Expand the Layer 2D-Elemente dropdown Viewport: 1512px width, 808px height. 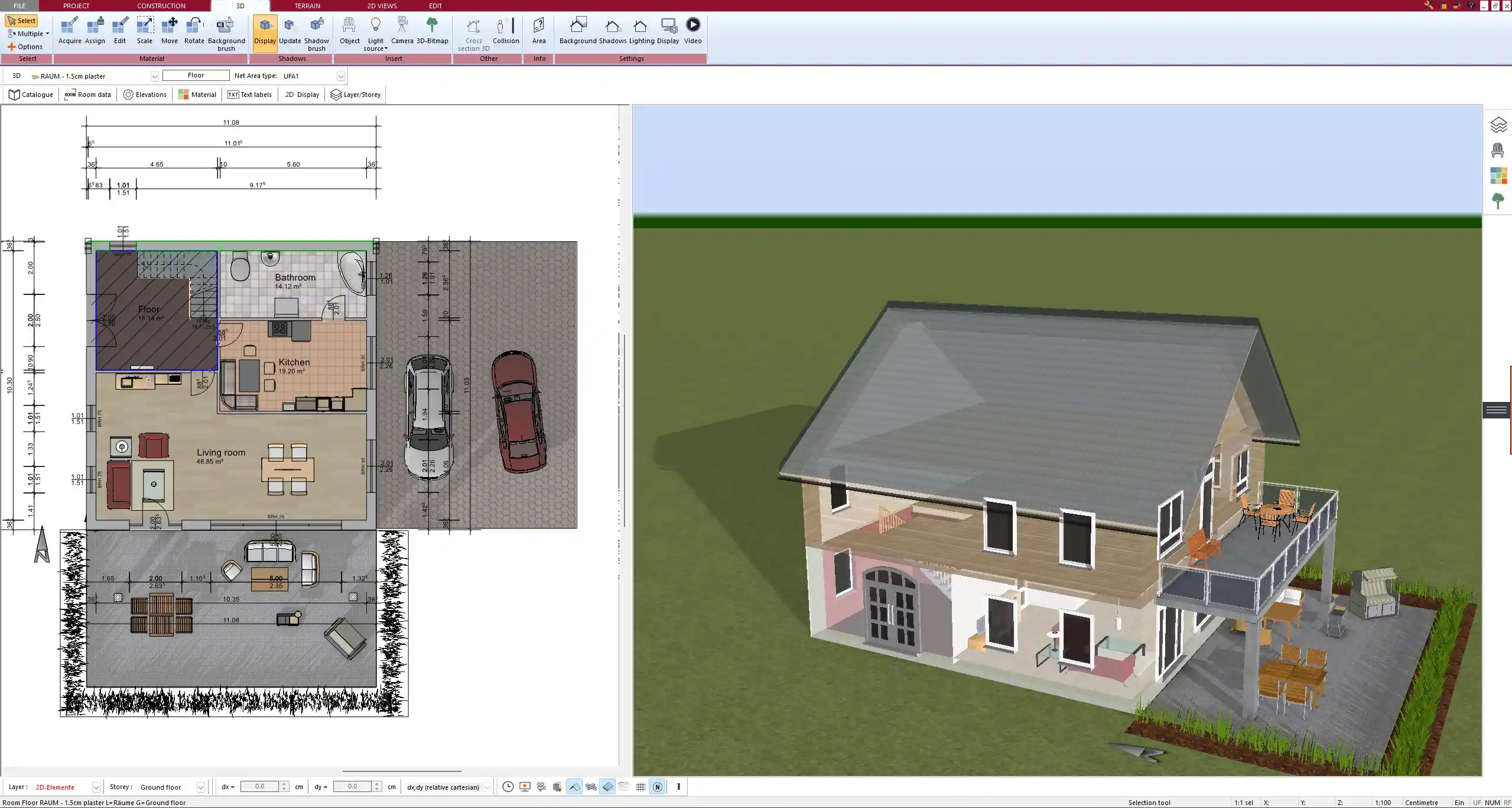pos(96,787)
